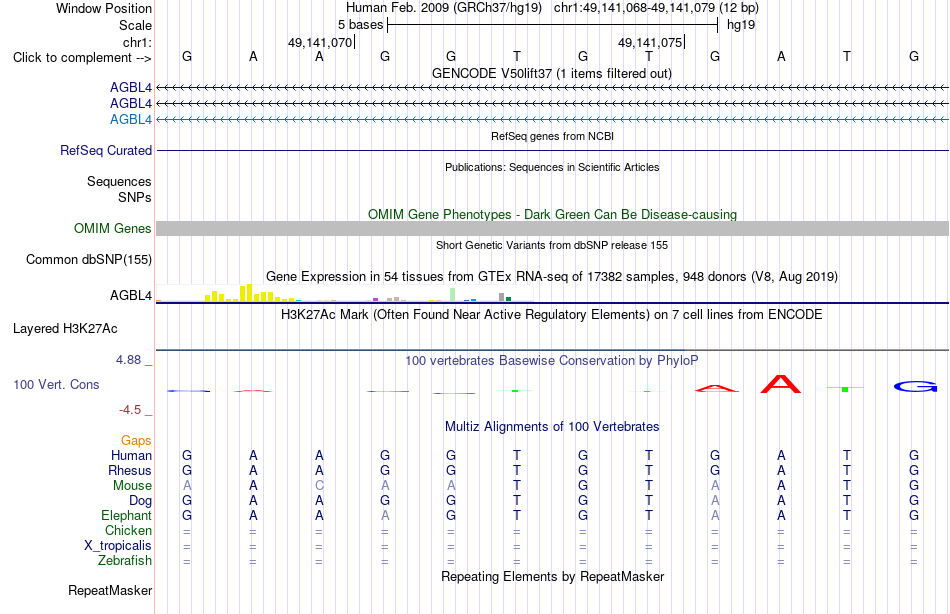The image size is (950, 614).
Task: Click the gray mismatched A in Dog row
Action: point(715,501)
